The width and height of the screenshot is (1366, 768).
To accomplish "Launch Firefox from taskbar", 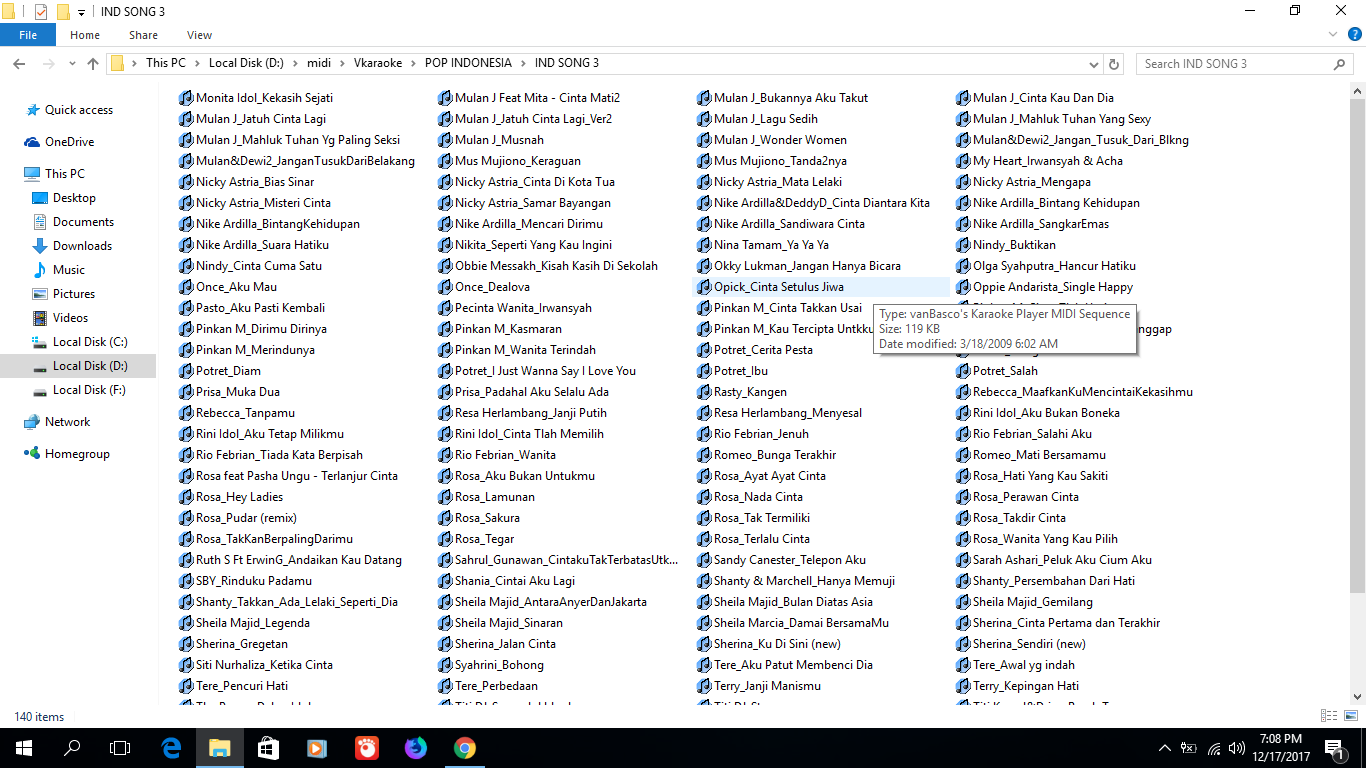I will pyautogui.click(x=415, y=747).
